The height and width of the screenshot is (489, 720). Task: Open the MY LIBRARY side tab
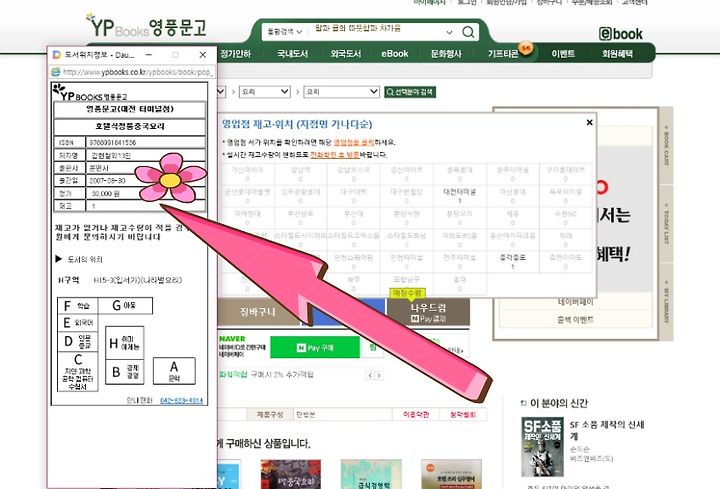pyautogui.click(x=666, y=301)
